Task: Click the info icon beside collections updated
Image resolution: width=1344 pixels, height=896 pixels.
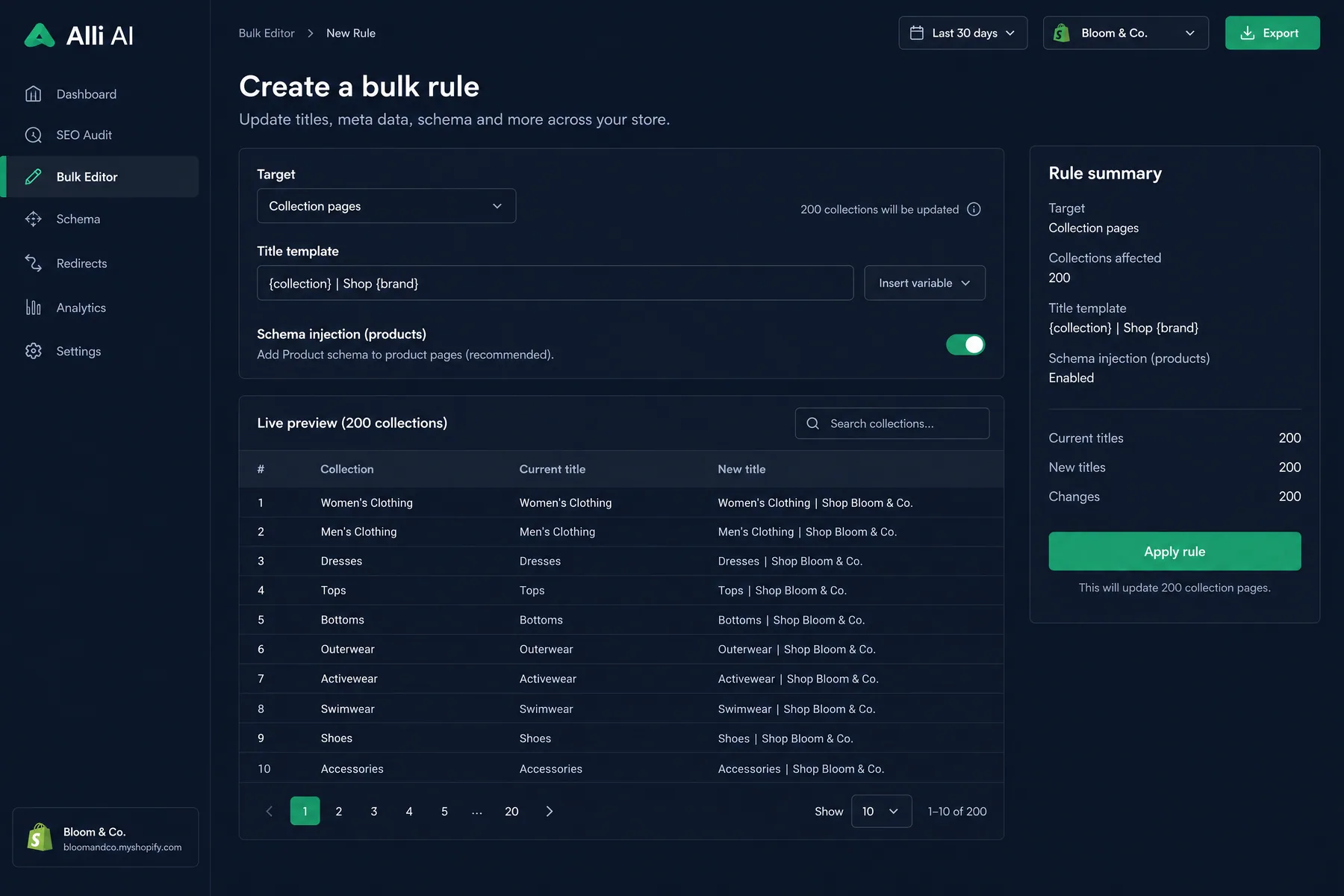Action: click(974, 209)
